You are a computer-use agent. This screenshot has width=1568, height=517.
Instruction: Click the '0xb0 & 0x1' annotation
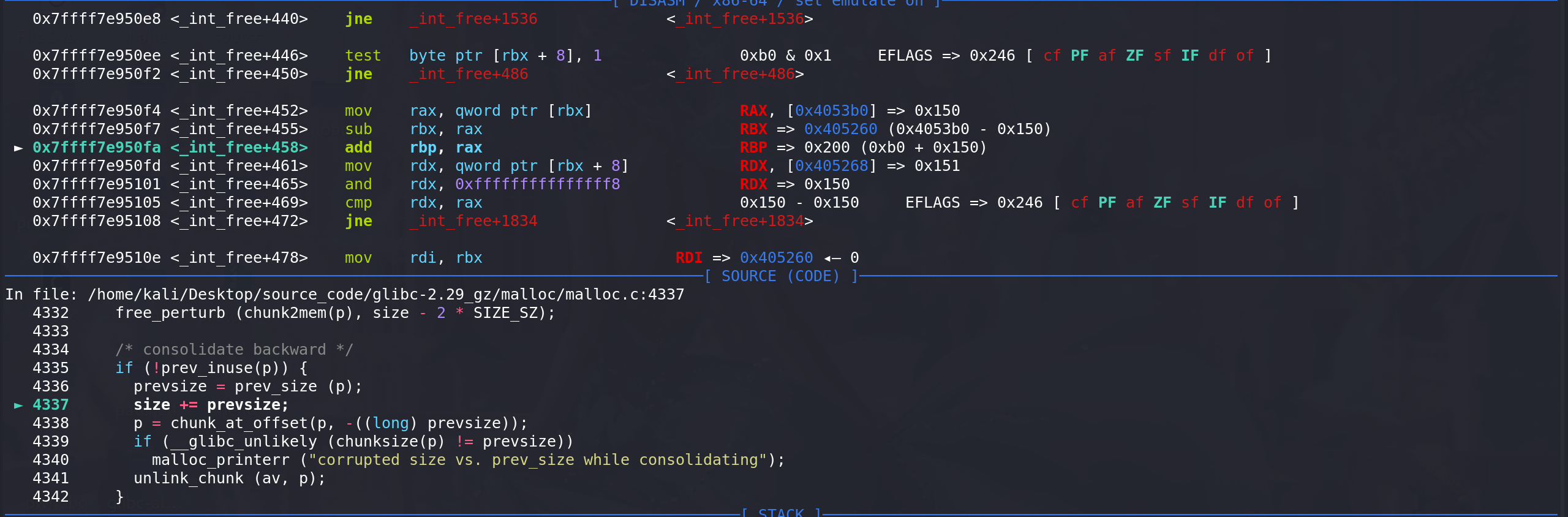point(786,56)
